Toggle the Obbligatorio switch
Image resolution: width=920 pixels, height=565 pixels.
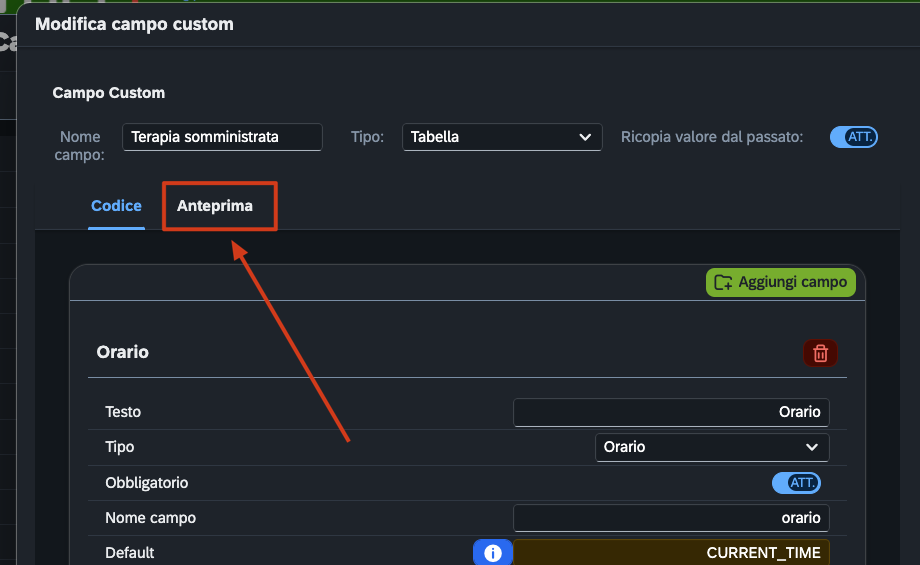click(796, 483)
